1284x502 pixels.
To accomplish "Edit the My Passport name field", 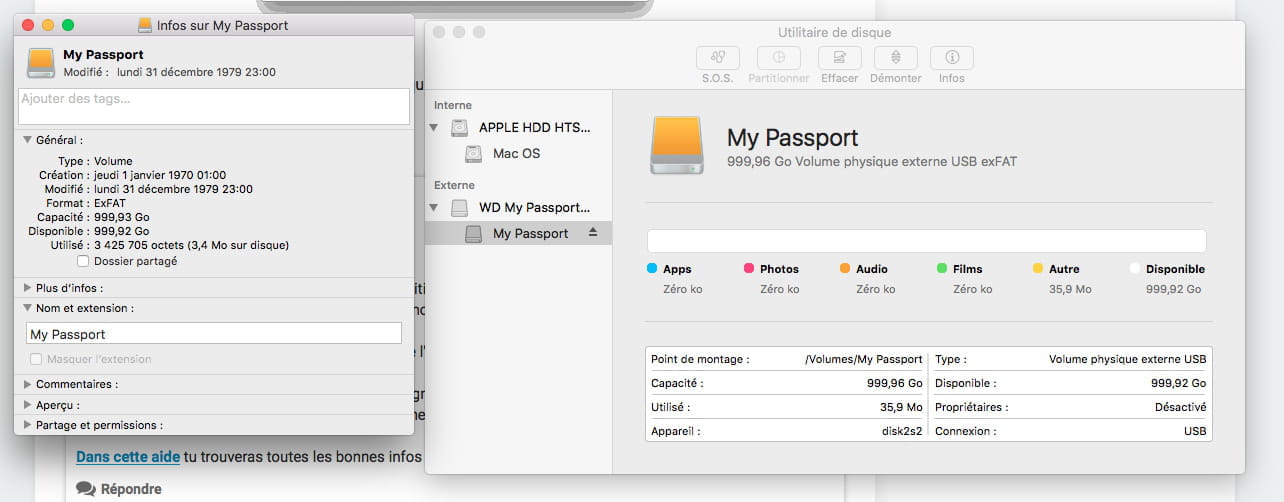I will click(214, 334).
